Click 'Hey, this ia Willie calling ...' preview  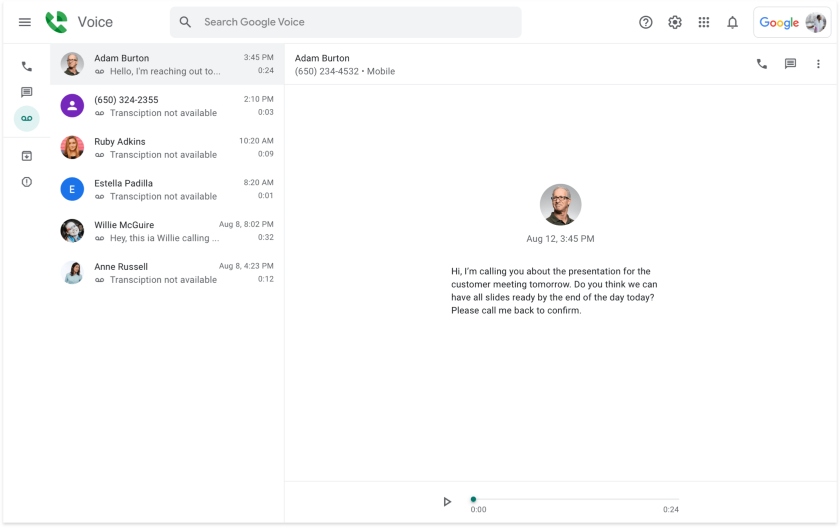(x=164, y=238)
